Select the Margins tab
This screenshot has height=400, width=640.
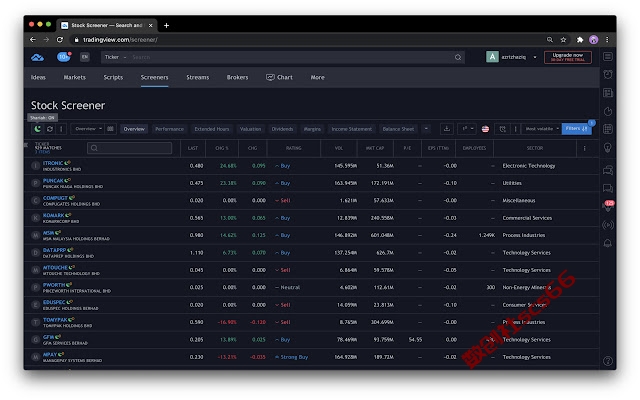312,129
